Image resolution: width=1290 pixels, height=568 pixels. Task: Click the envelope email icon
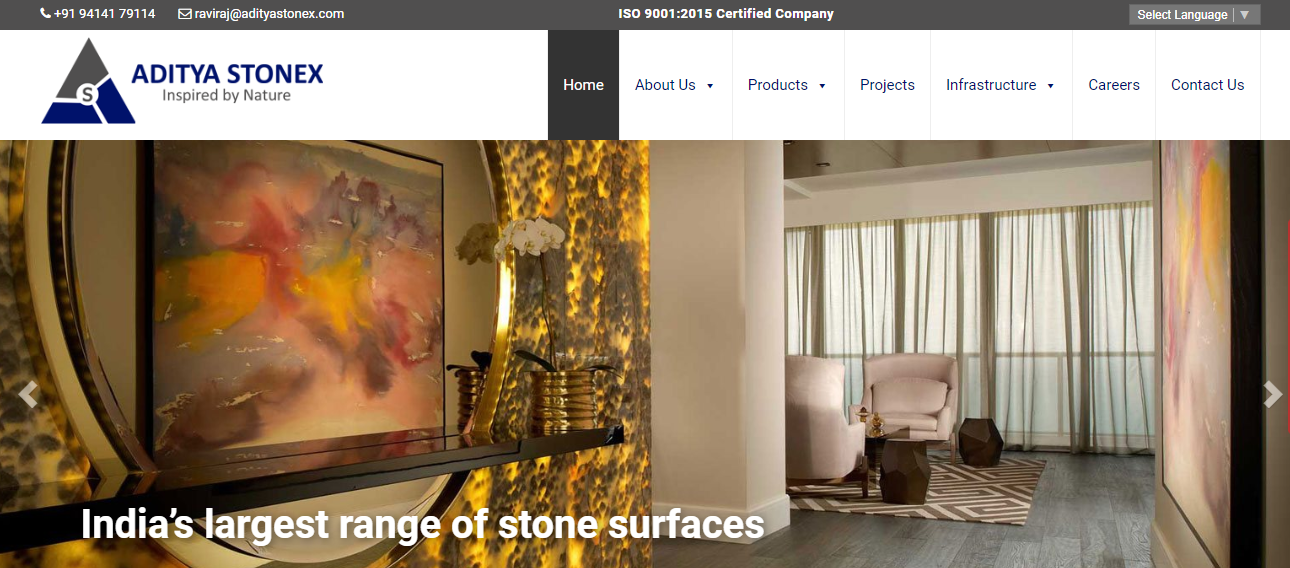tap(184, 14)
